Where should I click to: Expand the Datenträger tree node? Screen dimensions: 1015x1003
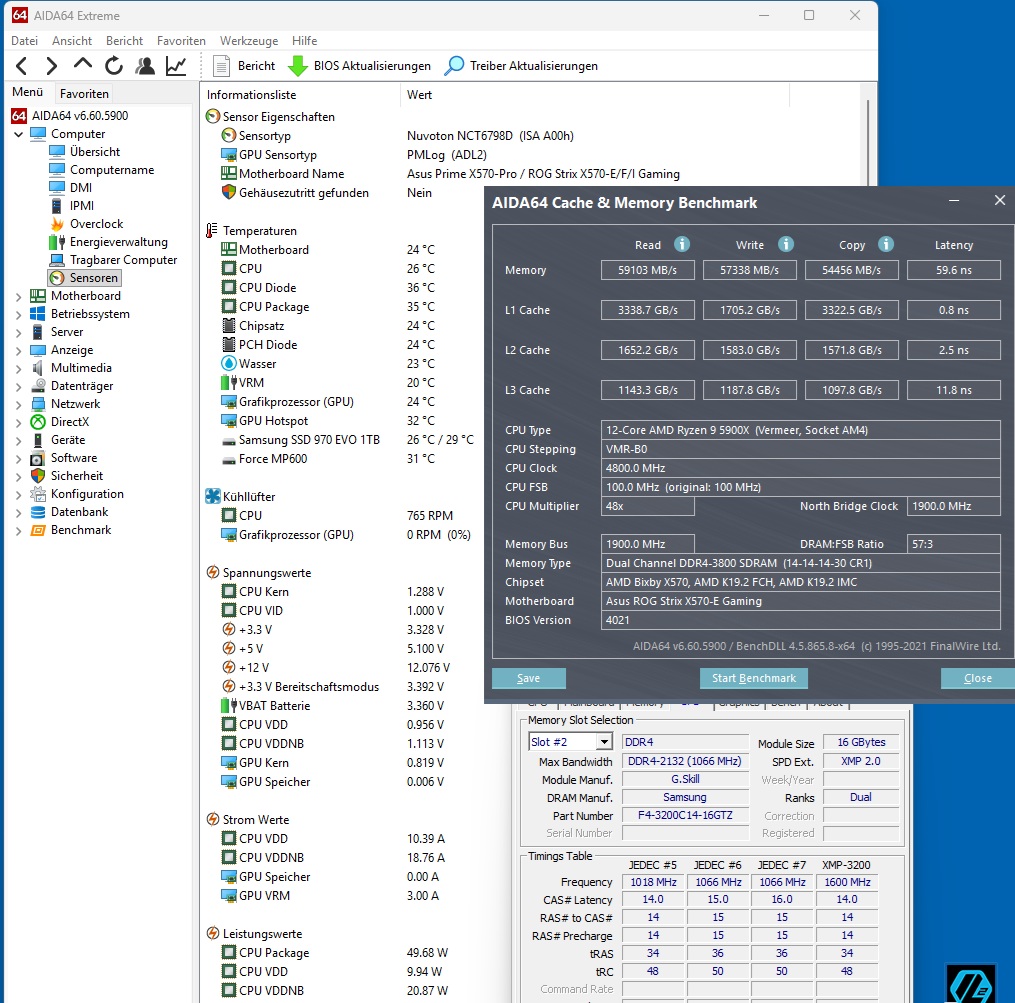pos(18,387)
